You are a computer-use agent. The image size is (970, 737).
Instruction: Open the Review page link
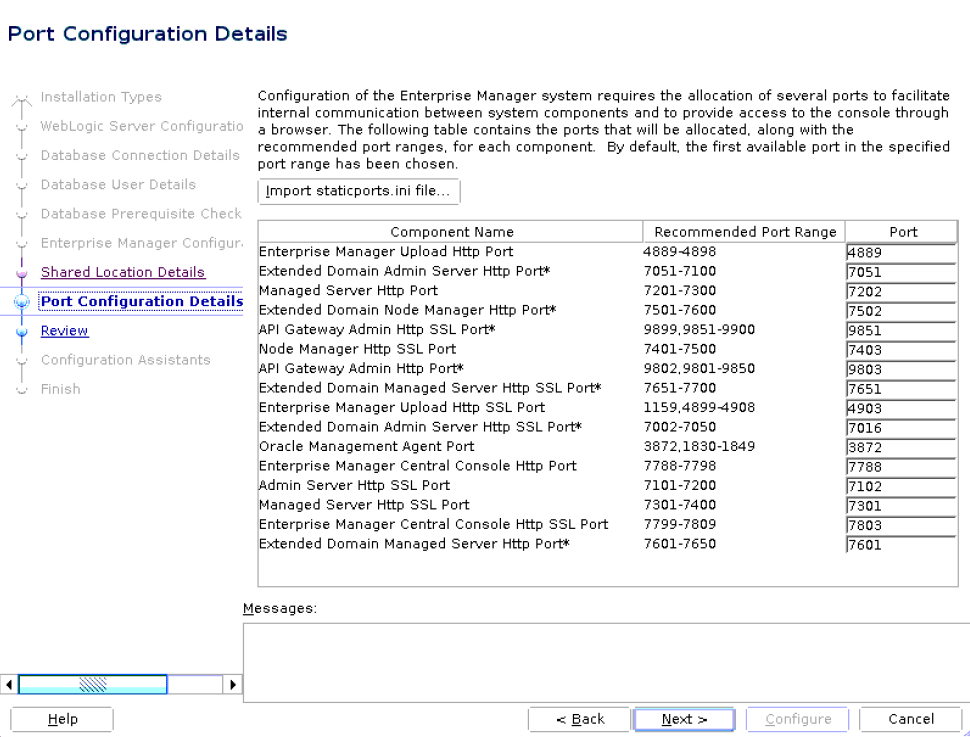click(x=64, y=330)
